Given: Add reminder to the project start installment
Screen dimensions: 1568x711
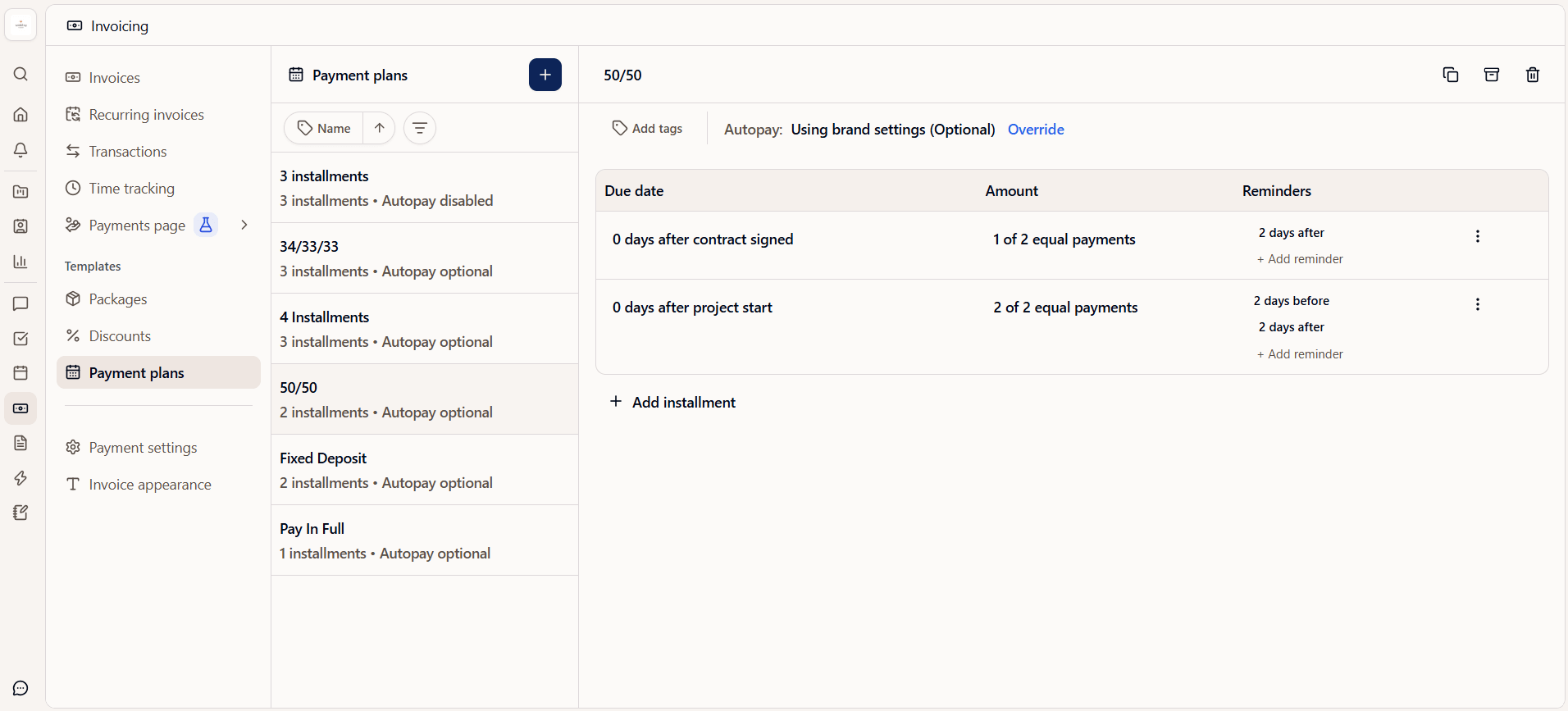Looking at the screenshot, I should [x=1300, y=354].
